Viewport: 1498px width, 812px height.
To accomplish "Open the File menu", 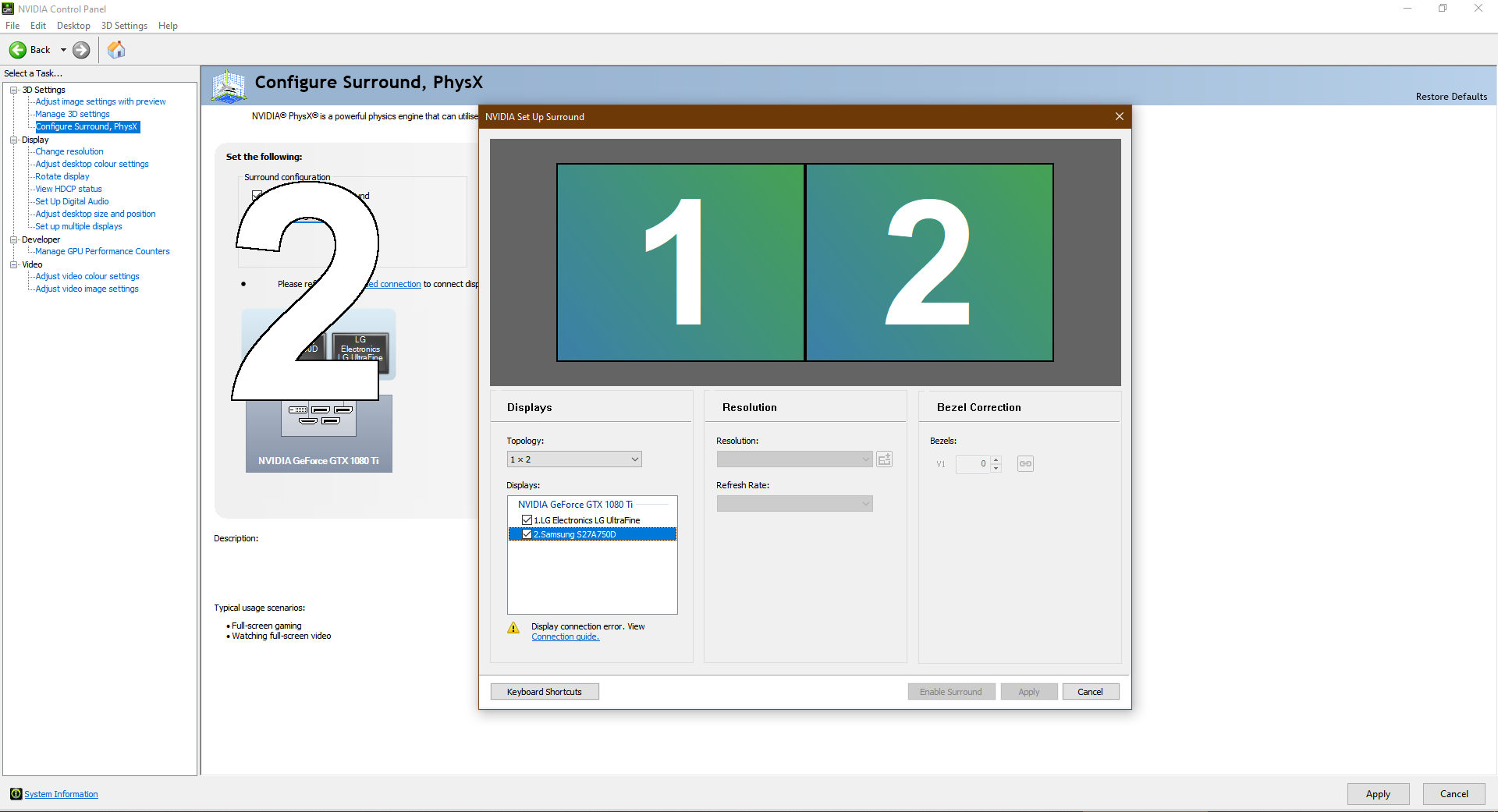I will tap(12, 26).
